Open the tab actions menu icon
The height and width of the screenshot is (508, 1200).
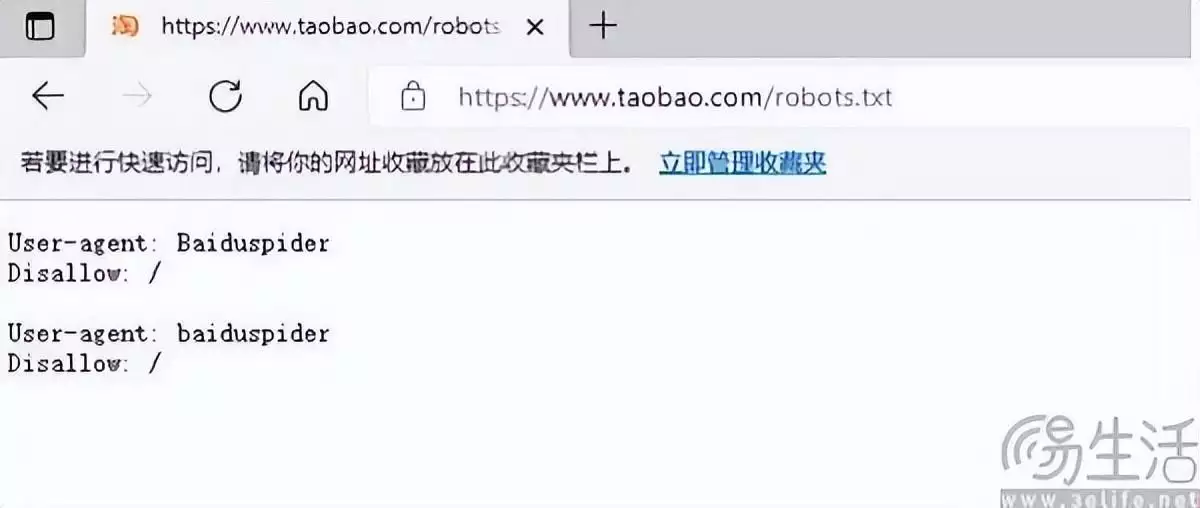click(39, 27)
